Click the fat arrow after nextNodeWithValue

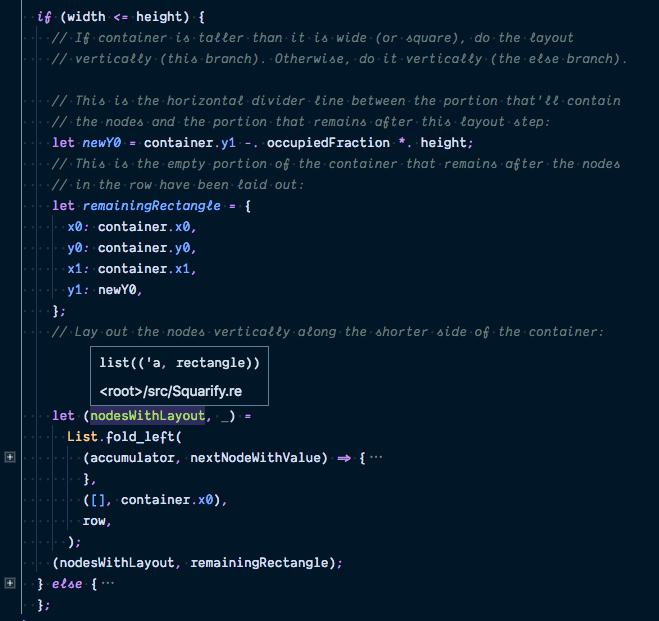344,458
